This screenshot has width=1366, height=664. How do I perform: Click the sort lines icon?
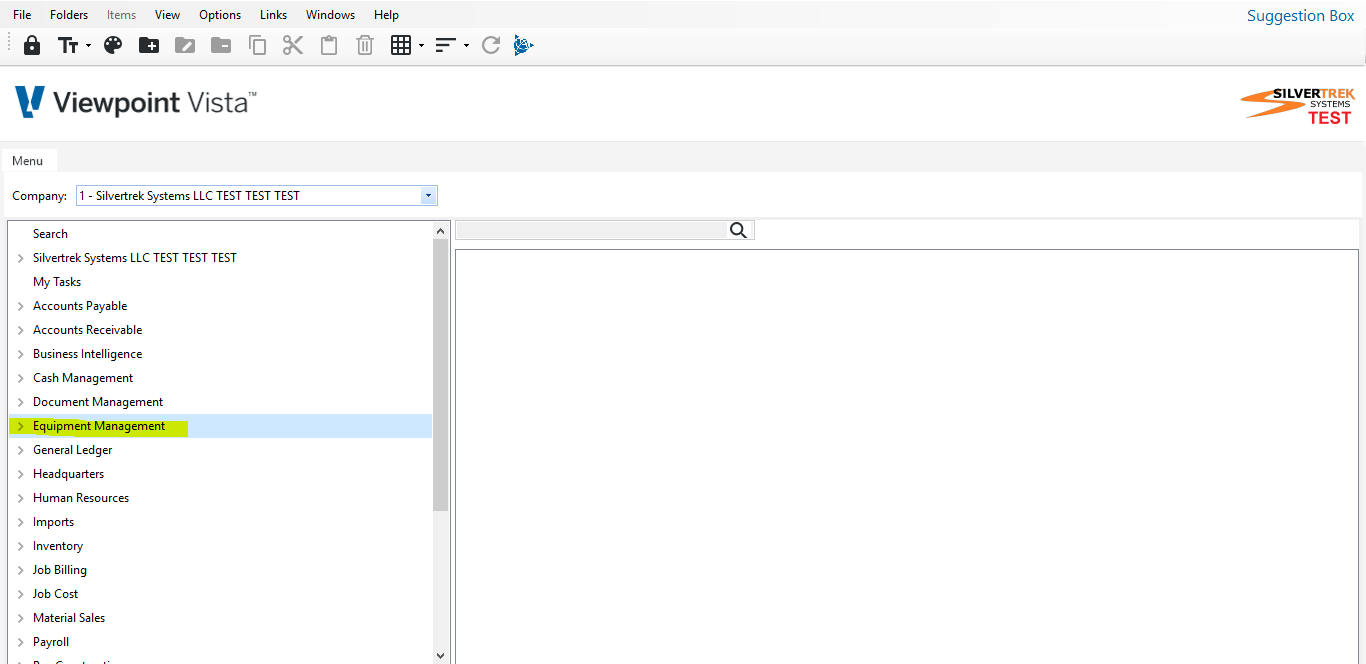tap(446, 45)
